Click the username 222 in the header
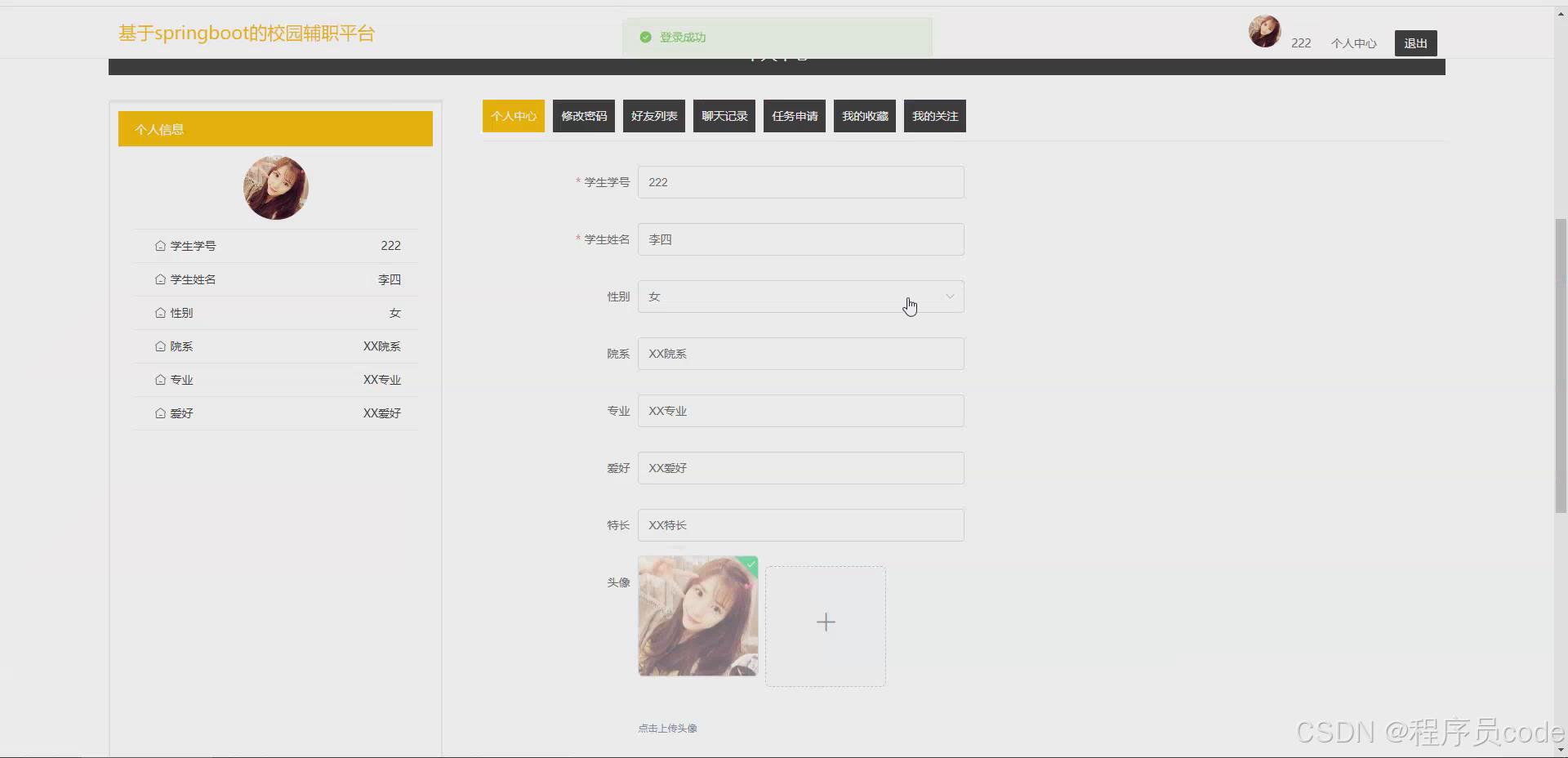The width and height of the screenshot is (1568, 758). point(1301,43)
